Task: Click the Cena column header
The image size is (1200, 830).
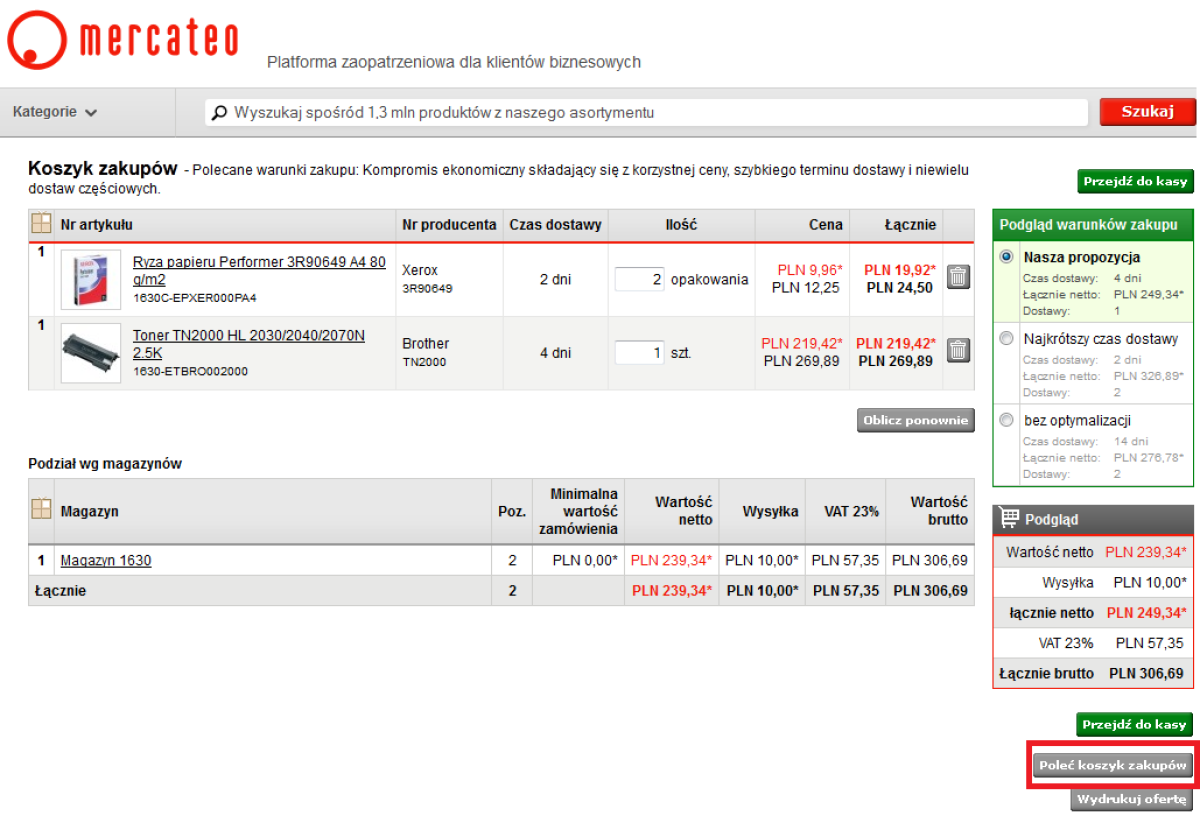Action: click(825, 224)
